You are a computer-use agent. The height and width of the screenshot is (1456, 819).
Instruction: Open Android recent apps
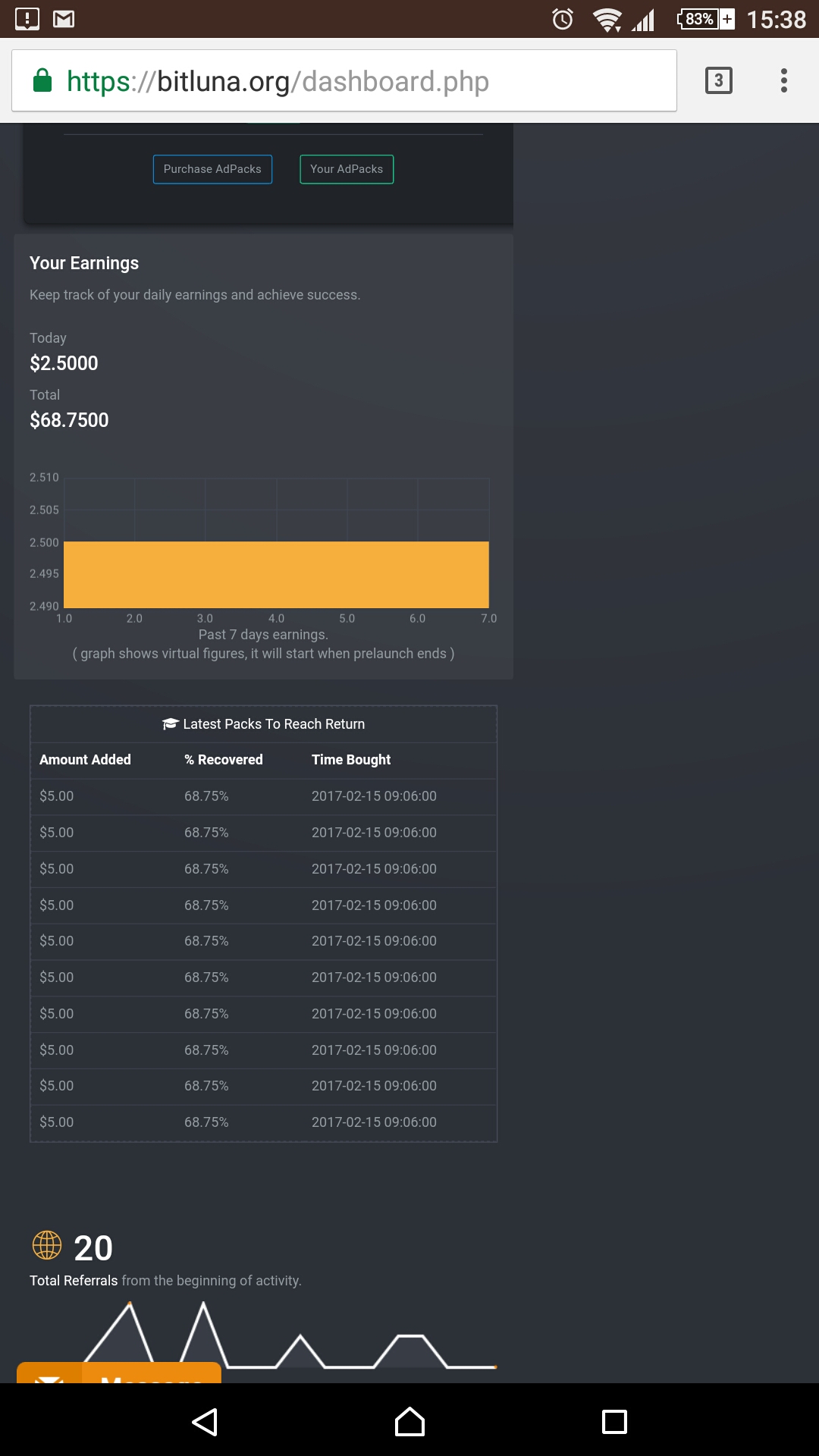click(613, 1421)
